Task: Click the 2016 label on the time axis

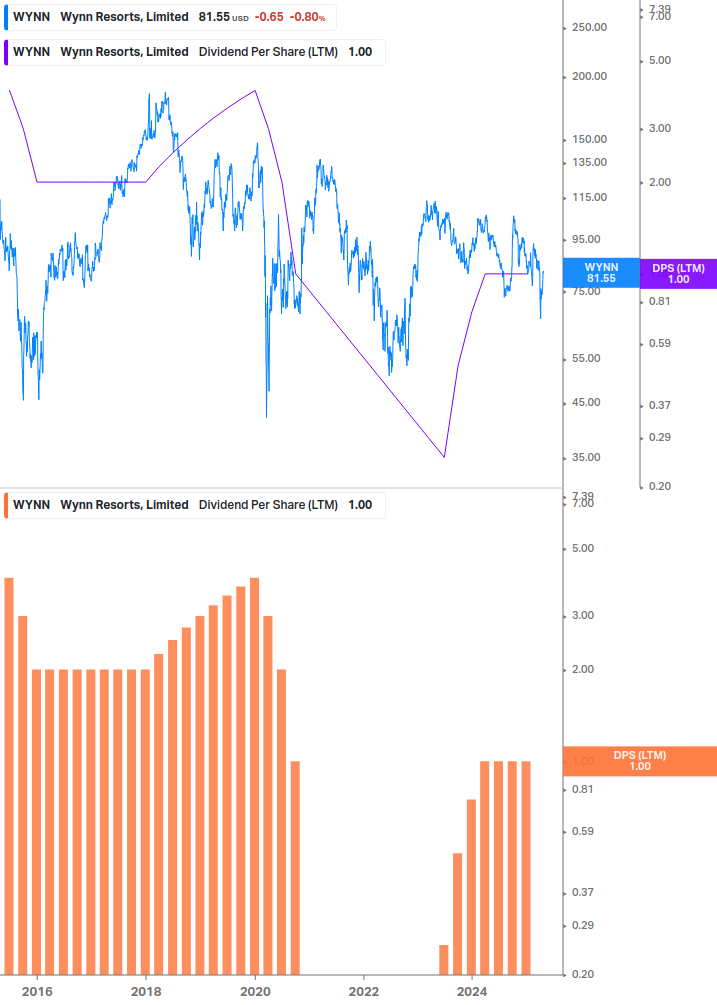Action: pyautogui.click(x=37, y=992)
